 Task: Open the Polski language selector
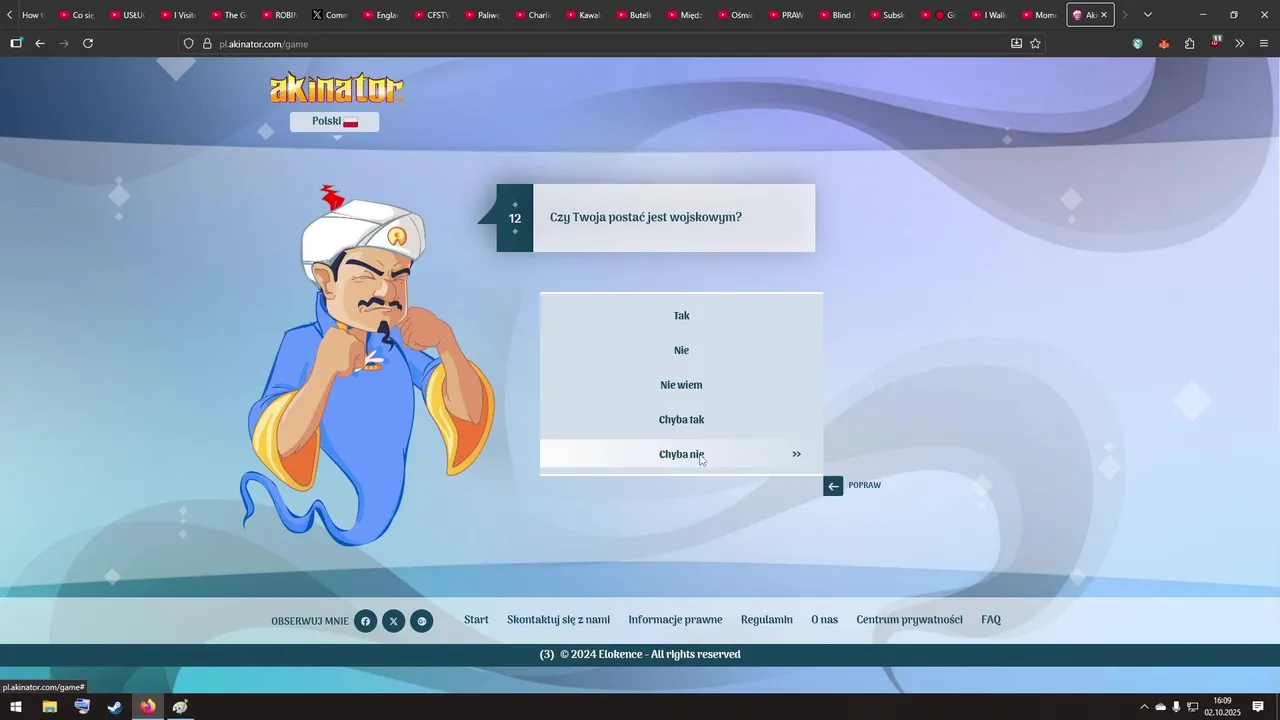point(334,122)
